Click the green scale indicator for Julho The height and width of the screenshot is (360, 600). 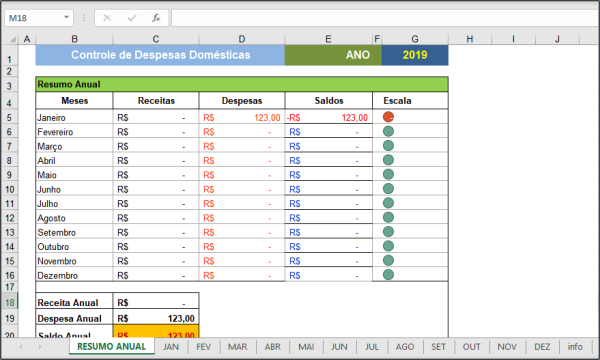tap(388, 203)
